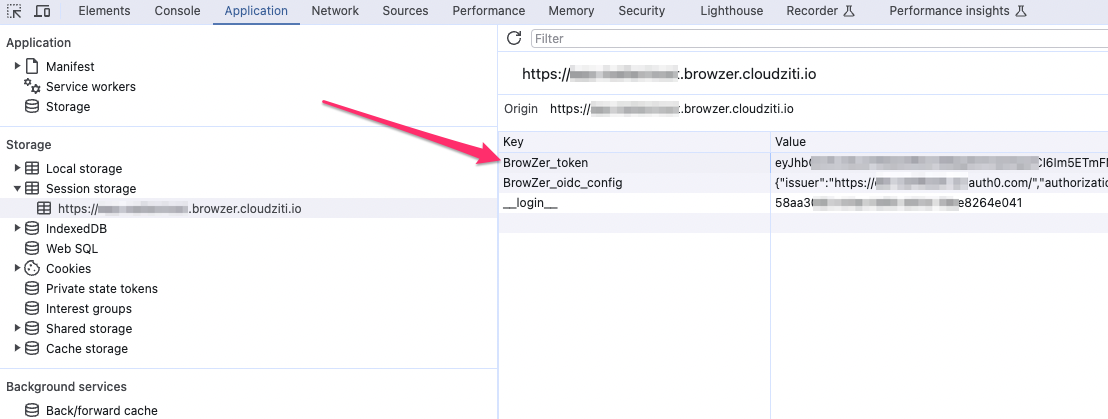Image resolution: width=1108 pixels, height=419 pixels.
Task: Click the inspect element picker icon
Action: click(15, 11)
